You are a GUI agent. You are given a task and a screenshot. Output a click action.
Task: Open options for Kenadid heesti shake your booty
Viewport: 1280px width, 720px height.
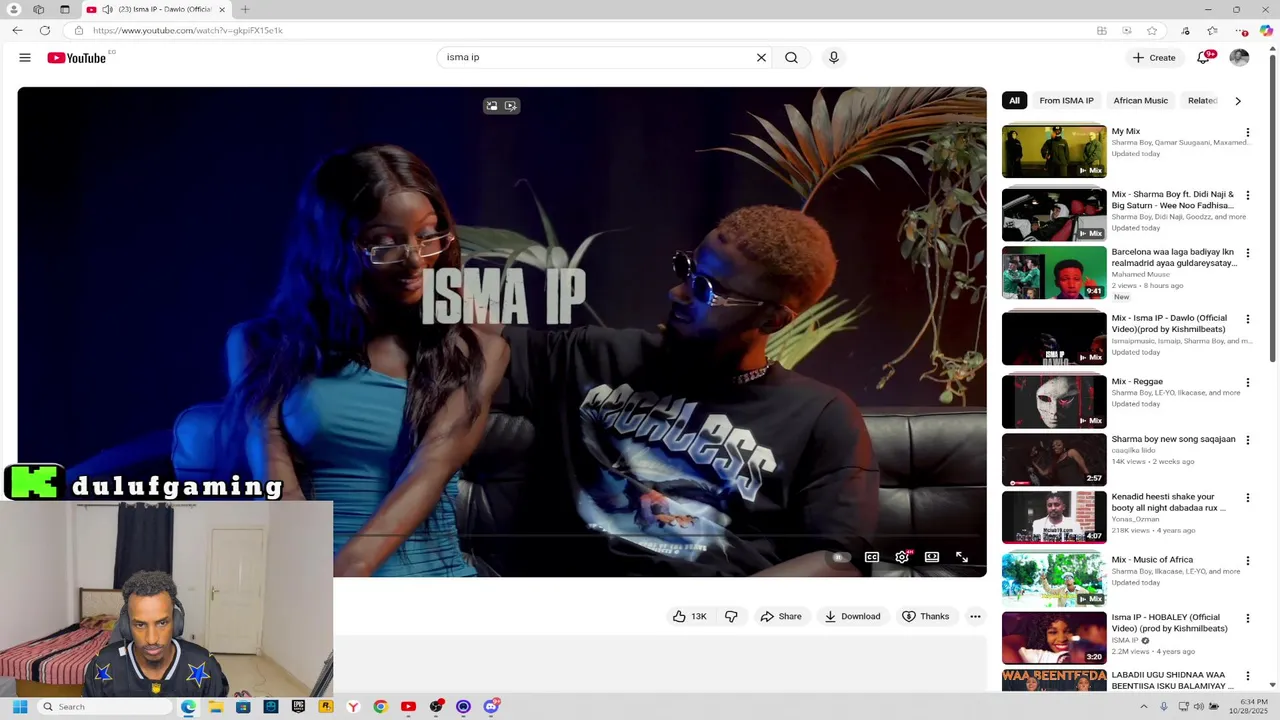pos(1247,497)
